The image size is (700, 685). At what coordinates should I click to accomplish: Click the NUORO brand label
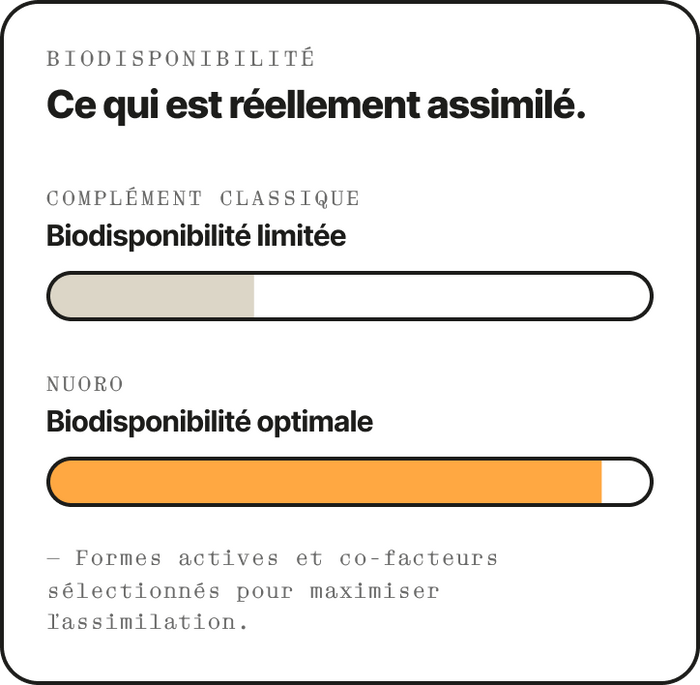[85, 384]
